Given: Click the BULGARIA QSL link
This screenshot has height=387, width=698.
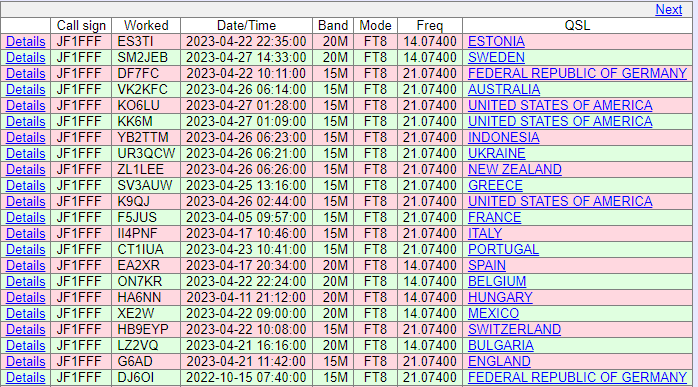Looking at the screenshot, I should 500,346.
